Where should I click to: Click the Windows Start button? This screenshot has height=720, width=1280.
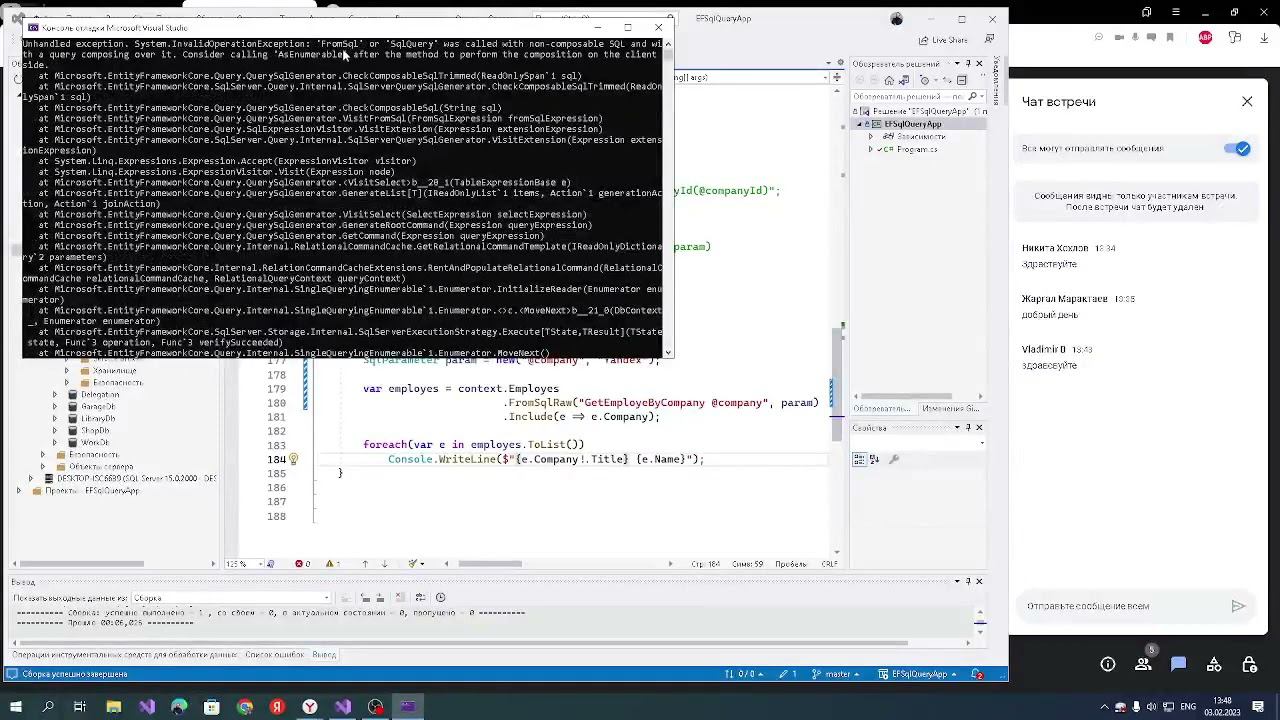[x=16, y=707]
